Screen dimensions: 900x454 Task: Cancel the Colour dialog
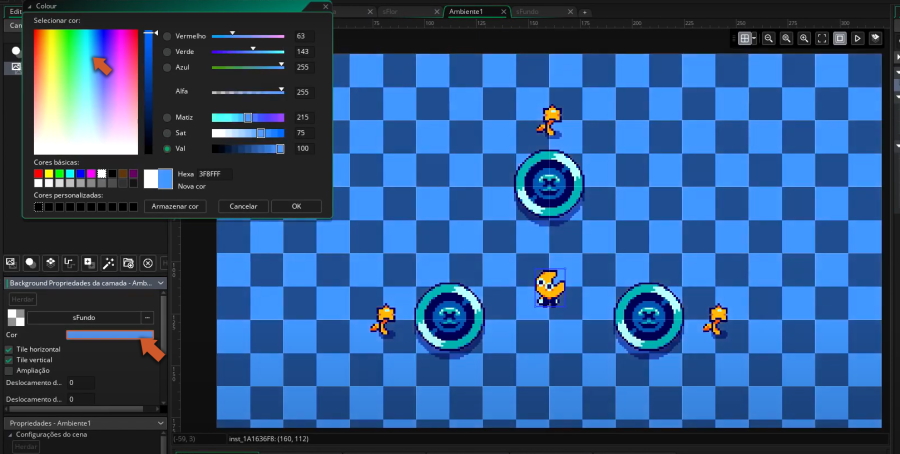(243, 206)
